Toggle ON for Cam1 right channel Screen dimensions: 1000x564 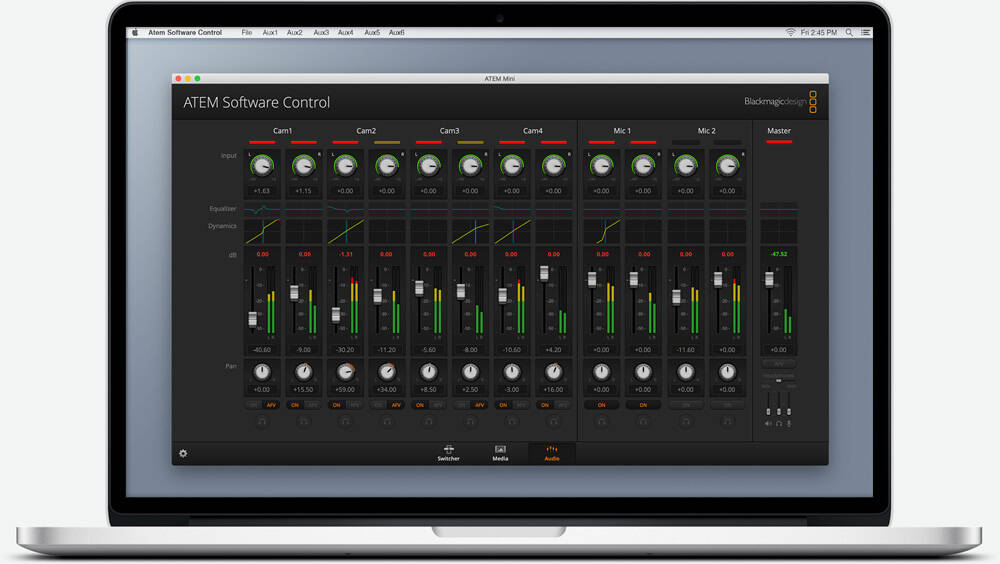click(295, 405)
